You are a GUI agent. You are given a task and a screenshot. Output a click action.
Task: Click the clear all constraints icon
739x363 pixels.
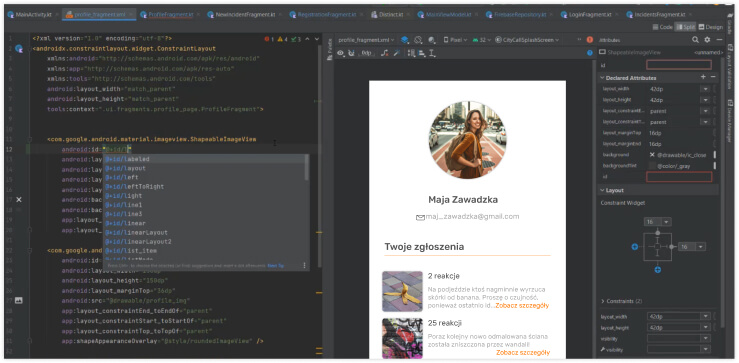click(x=384, y=53)
